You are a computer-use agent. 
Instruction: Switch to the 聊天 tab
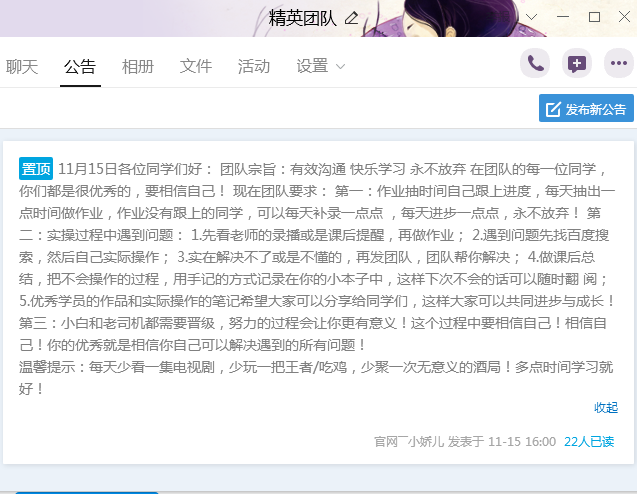(x=22, y=66)
